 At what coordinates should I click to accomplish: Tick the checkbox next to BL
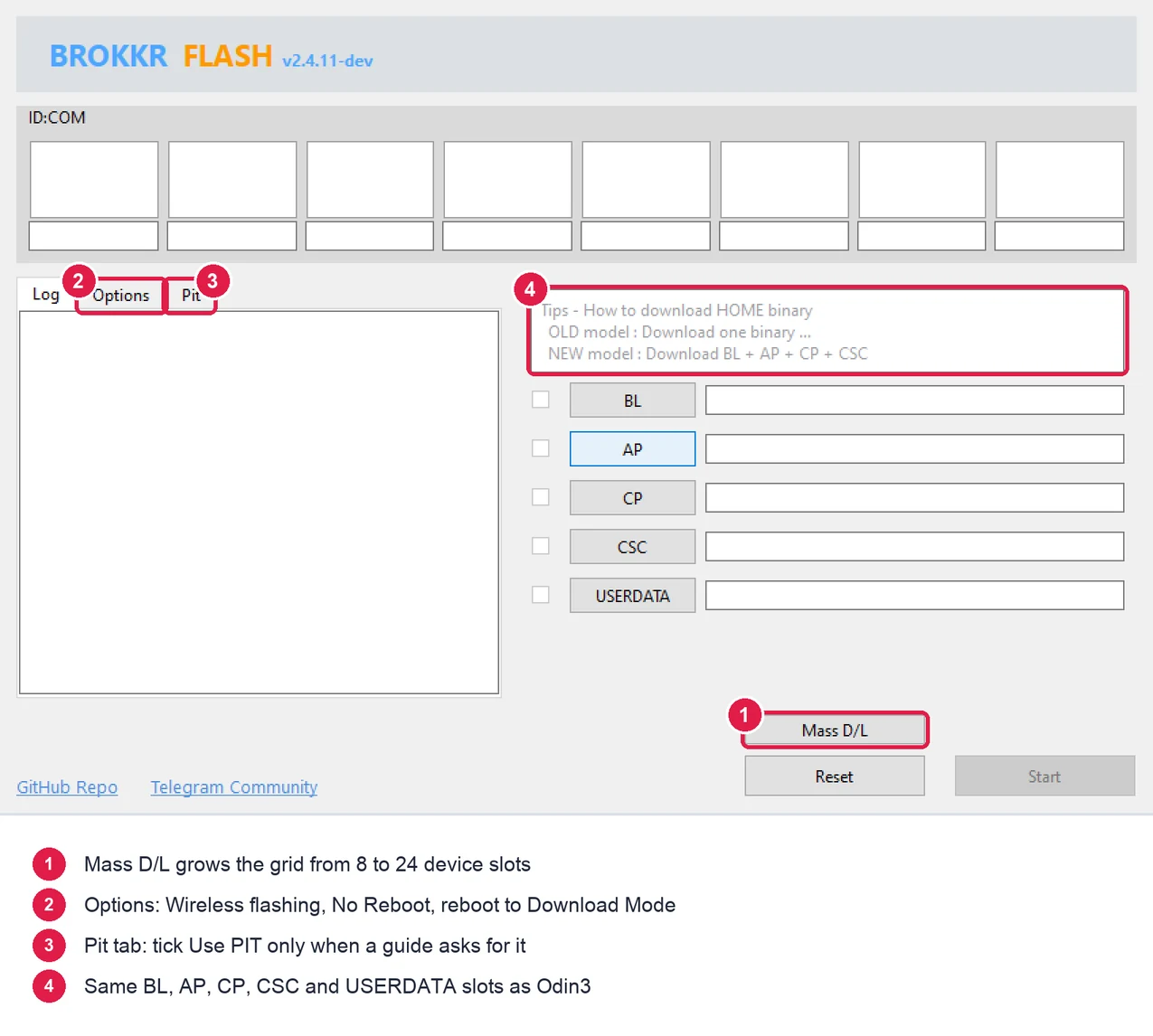tap(541, 400)
